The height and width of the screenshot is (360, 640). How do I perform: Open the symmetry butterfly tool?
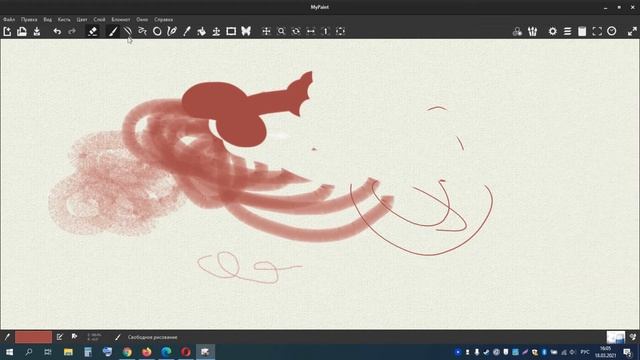point(246,31)
